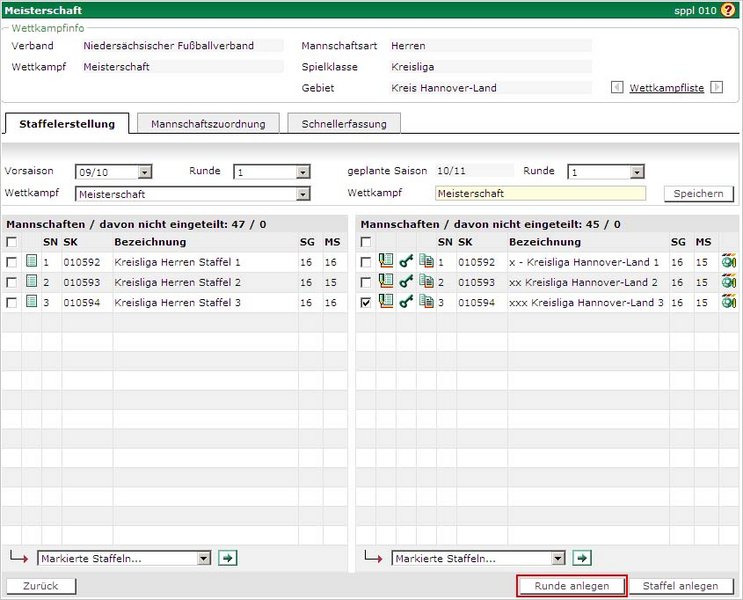
Task: Switch to the Mannschaftszuordnung tab
Action: coord(208,124)
